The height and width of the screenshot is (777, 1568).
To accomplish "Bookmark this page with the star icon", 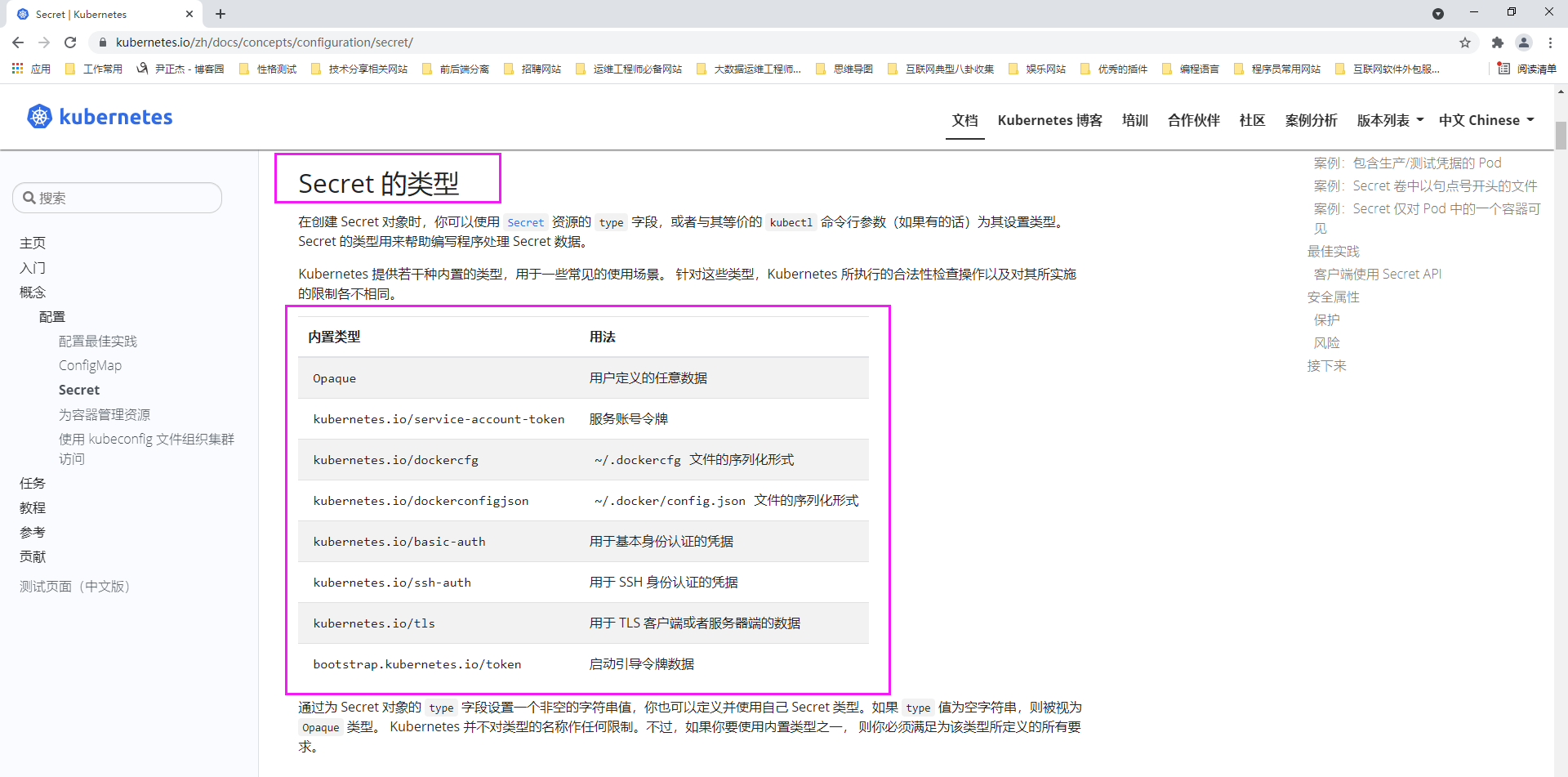I will click(x=1465, y=42).
